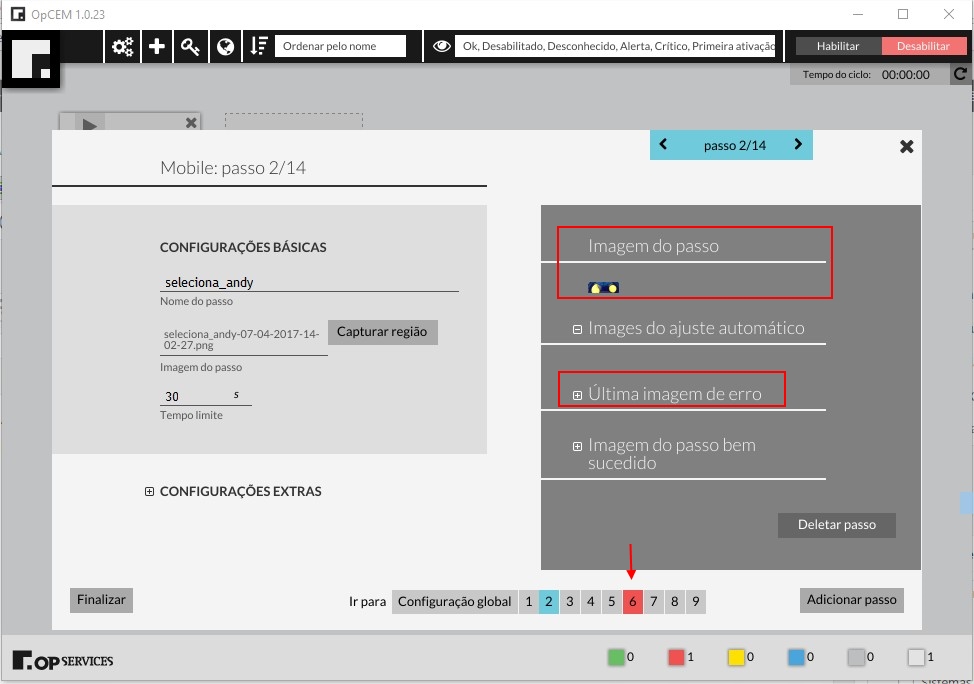Click the eye status filter icon
Screen dimensions: 974x684
click(440, 47)
